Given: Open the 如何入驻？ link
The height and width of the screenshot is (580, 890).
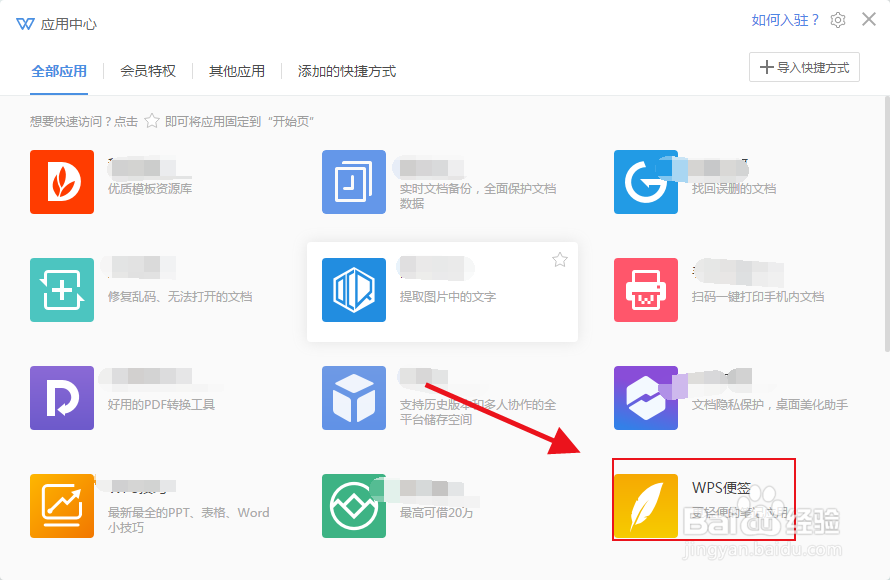Looking at the screenshot, I should click(786, 20).
